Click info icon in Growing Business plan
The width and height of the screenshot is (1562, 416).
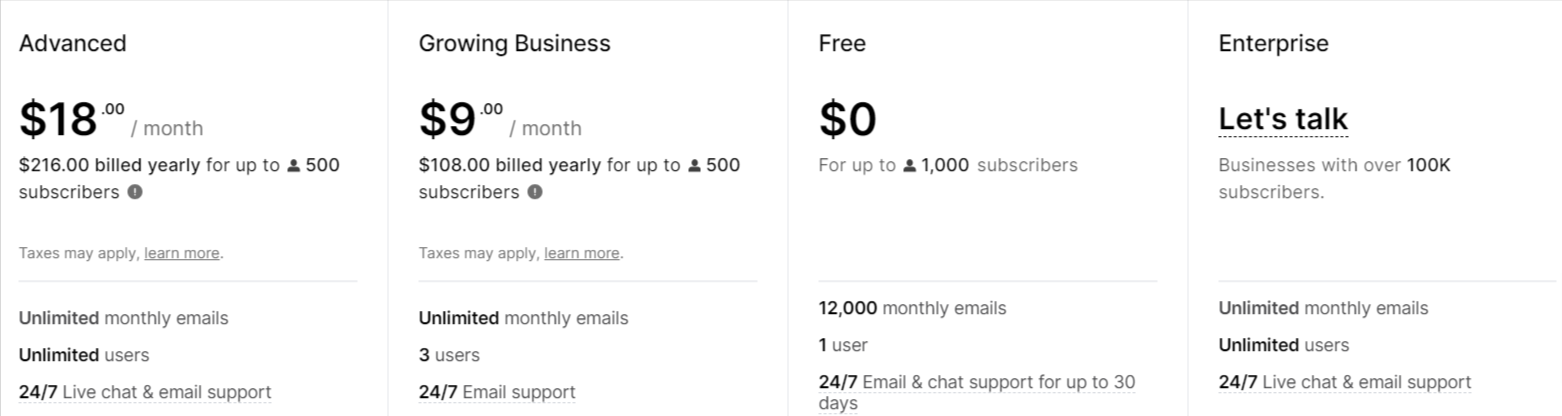pyautogui.click(x=535, y=192)
